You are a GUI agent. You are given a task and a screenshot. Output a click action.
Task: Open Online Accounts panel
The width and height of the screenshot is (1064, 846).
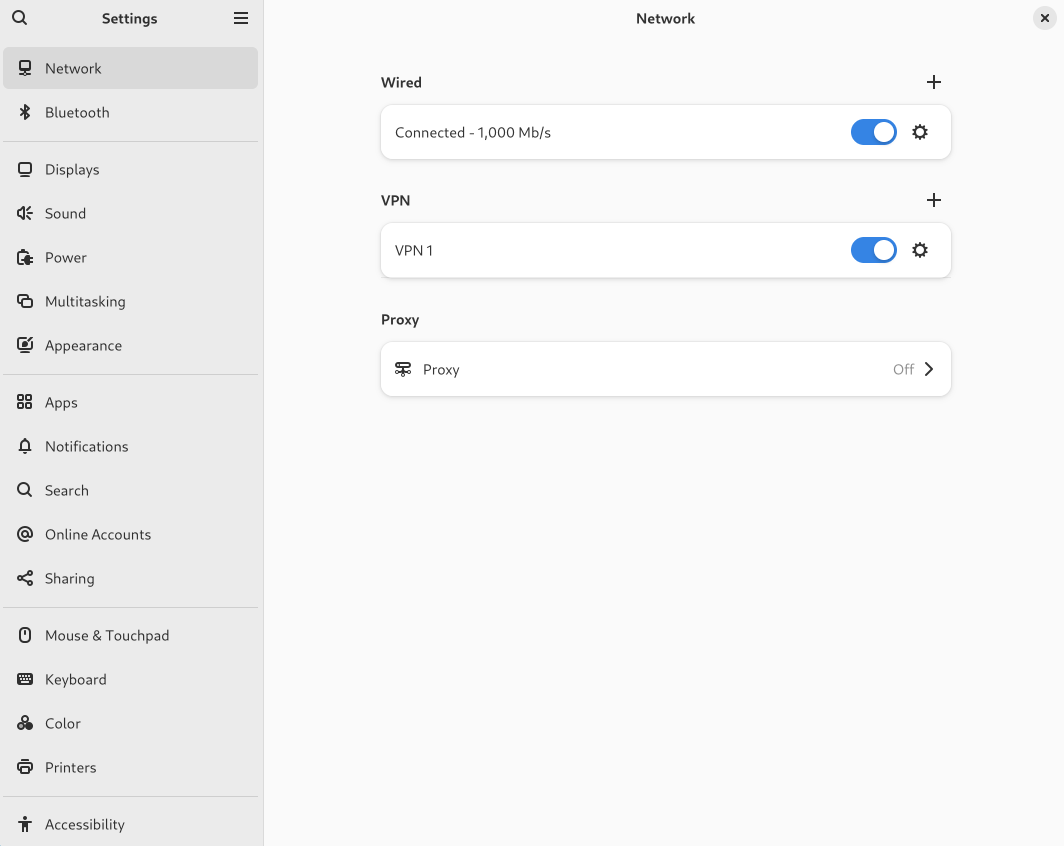130,534
